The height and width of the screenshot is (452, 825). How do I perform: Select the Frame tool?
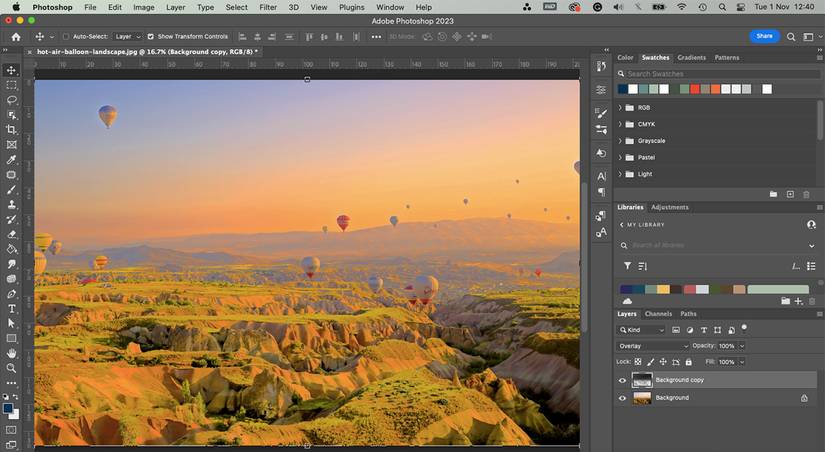(x=11, y=145)
